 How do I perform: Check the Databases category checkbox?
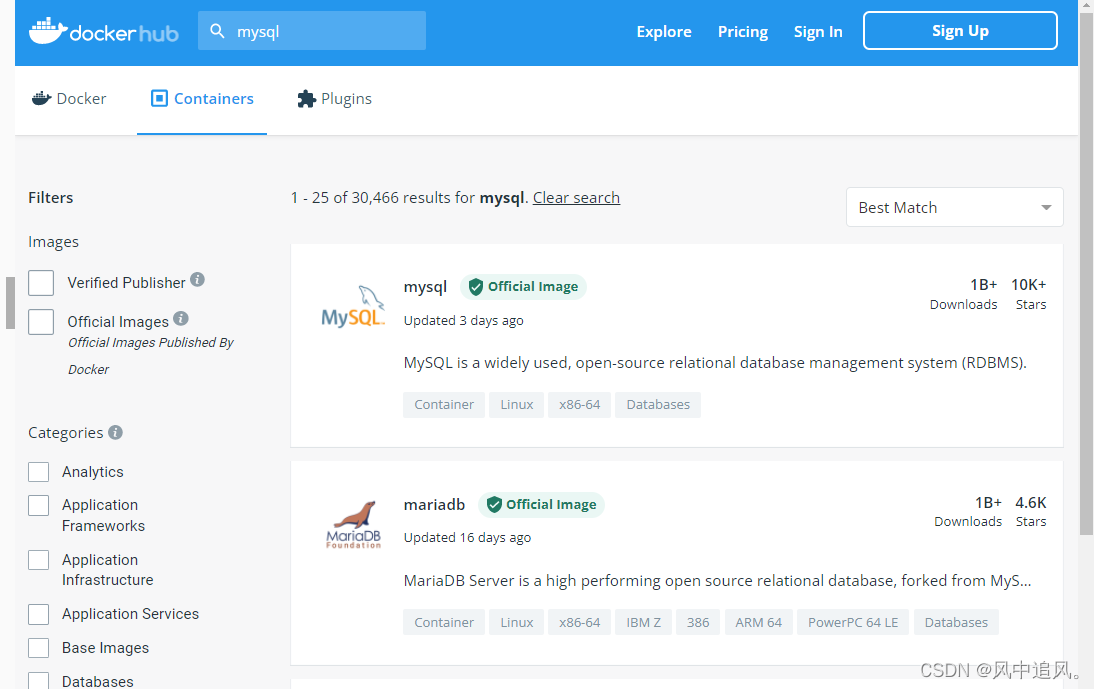[x=38, y=681]
